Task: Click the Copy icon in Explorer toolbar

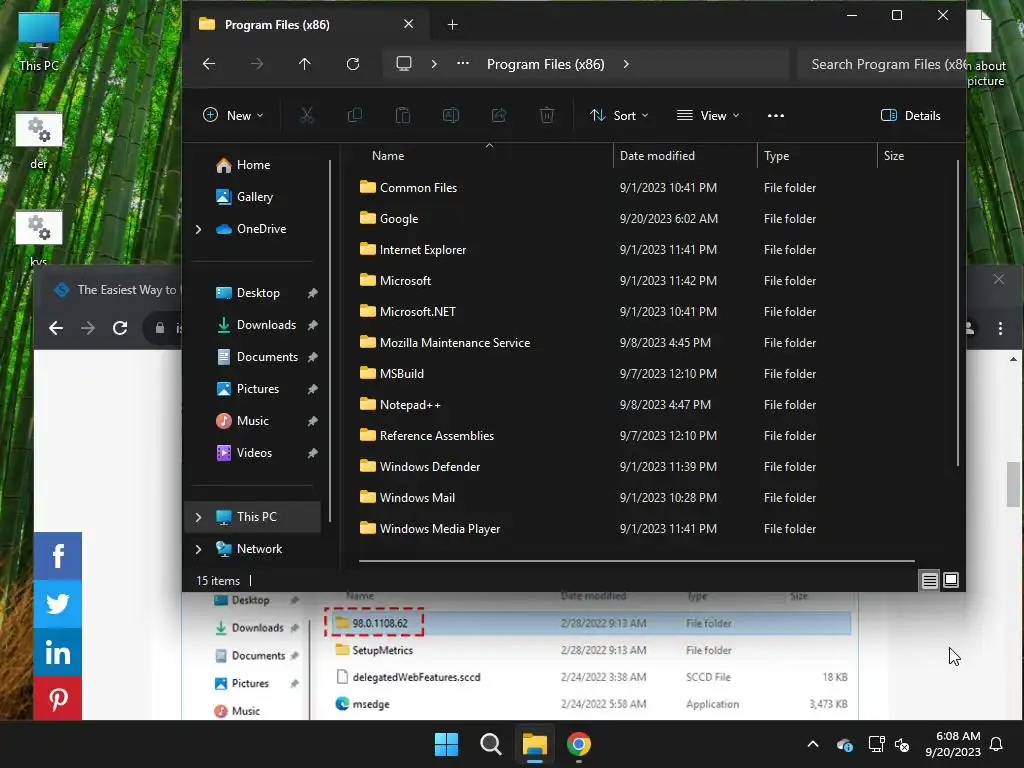Action: (x=355, y=116)
